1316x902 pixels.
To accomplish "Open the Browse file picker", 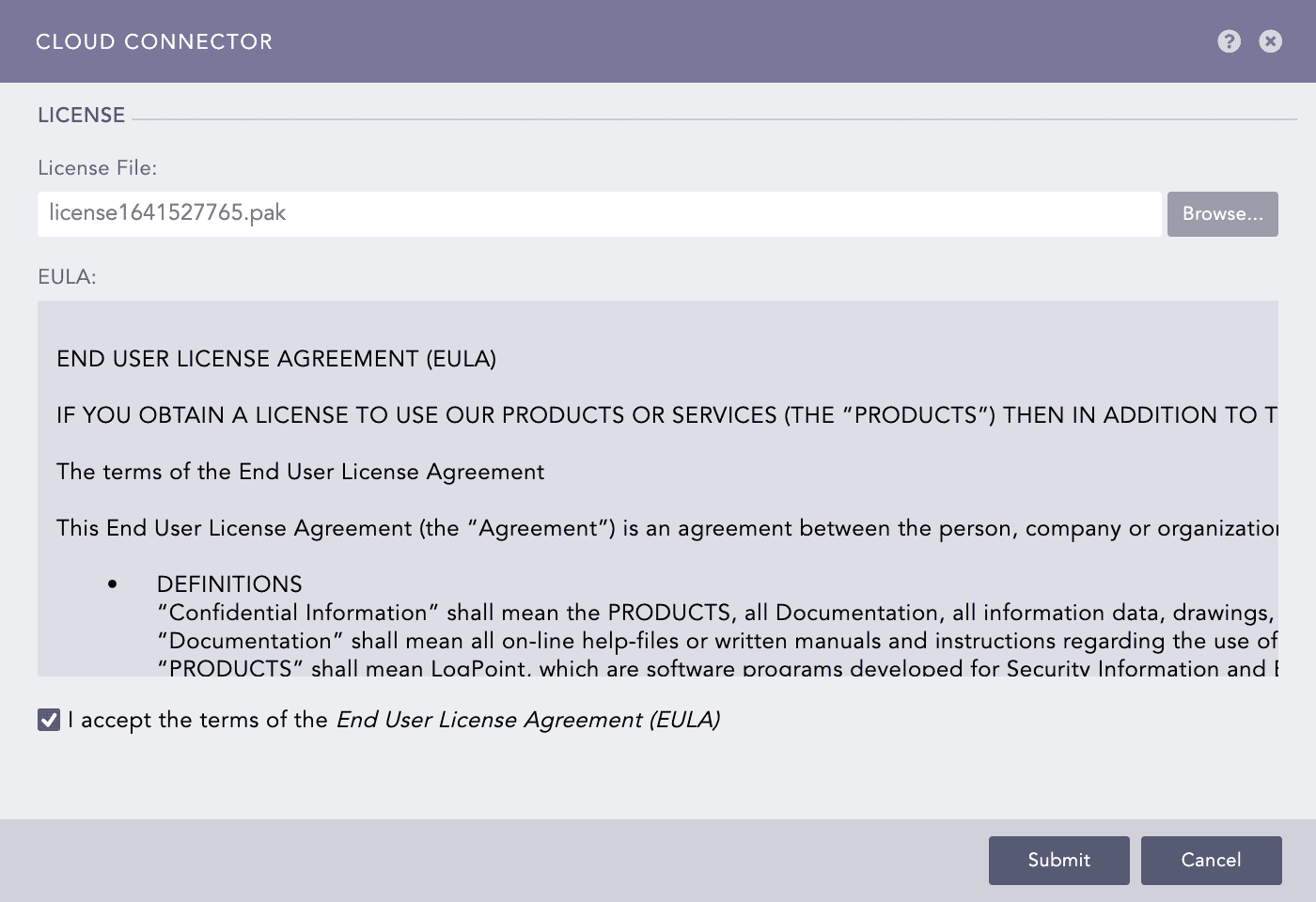I will (x=1222, y=213).
